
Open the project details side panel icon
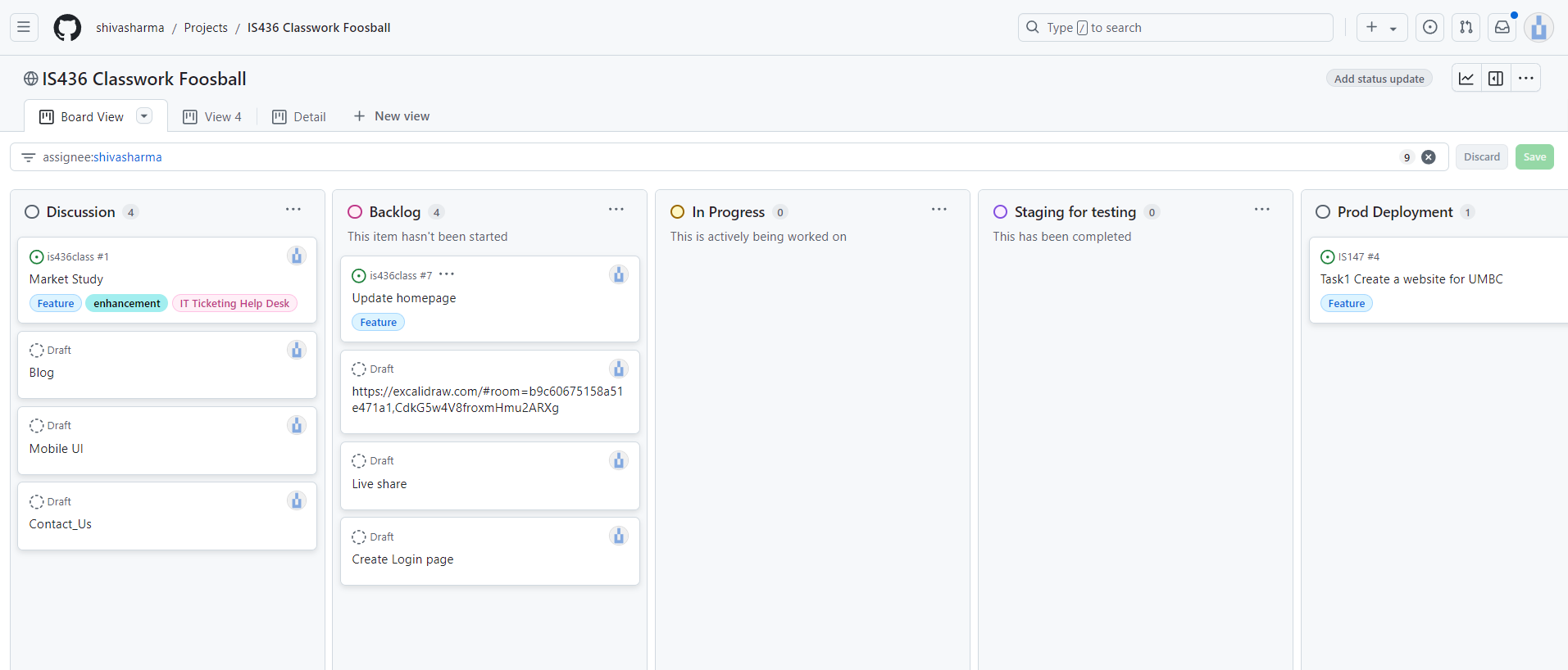click(x=1496, y=79)
